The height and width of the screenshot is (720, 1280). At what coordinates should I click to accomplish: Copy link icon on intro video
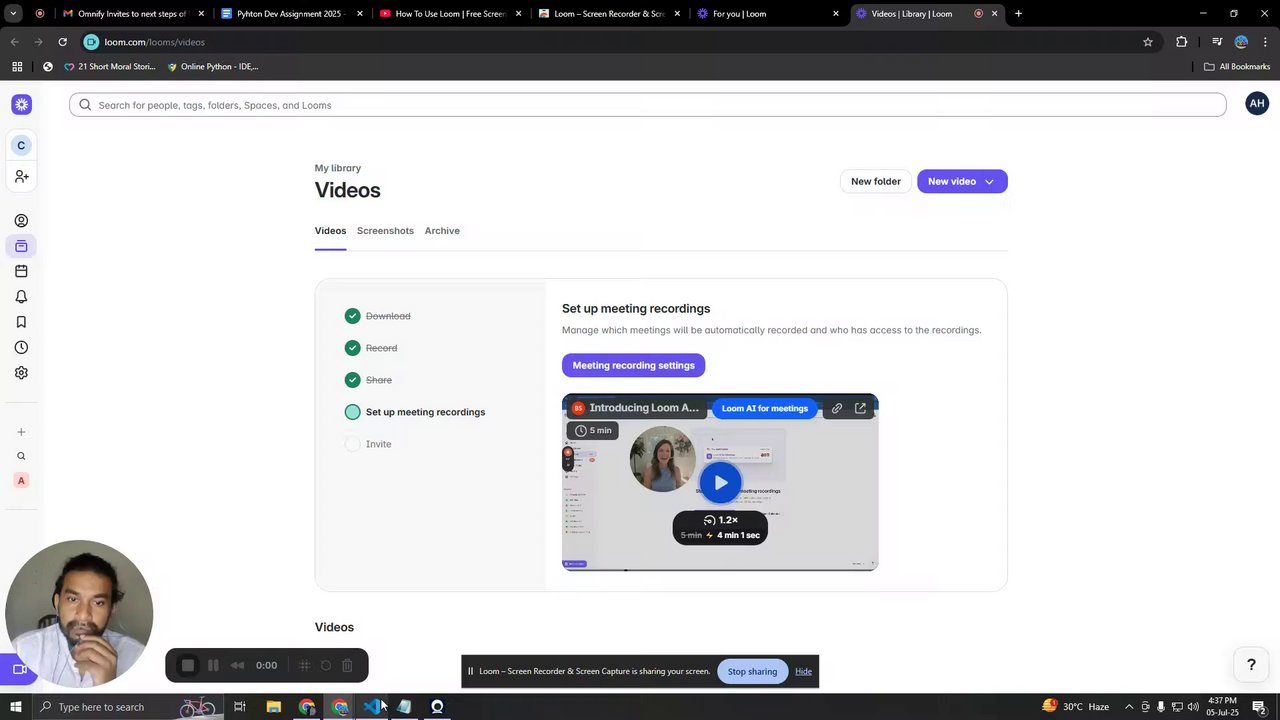tap(837, 408)
